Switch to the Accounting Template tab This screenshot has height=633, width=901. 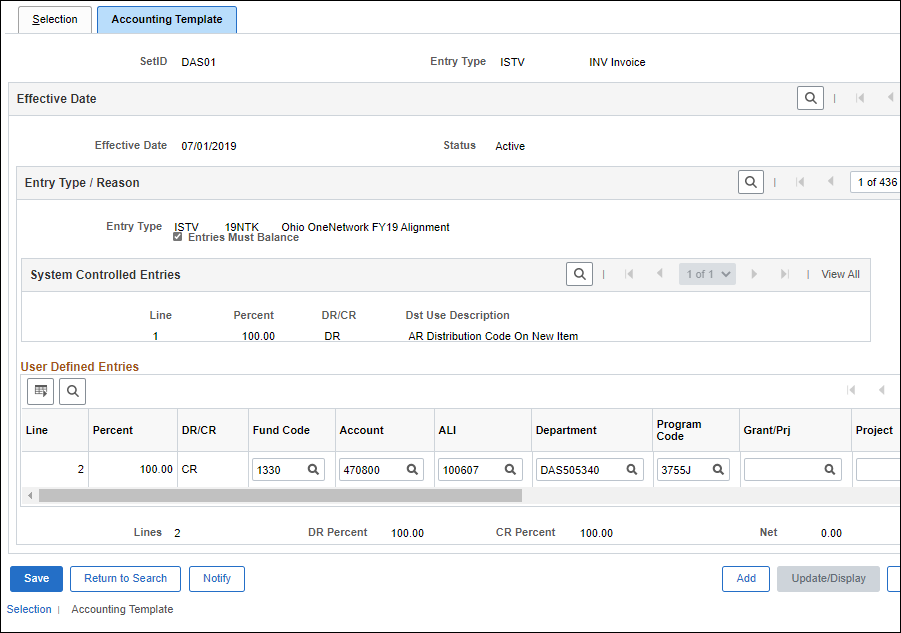tap(167, 20)
